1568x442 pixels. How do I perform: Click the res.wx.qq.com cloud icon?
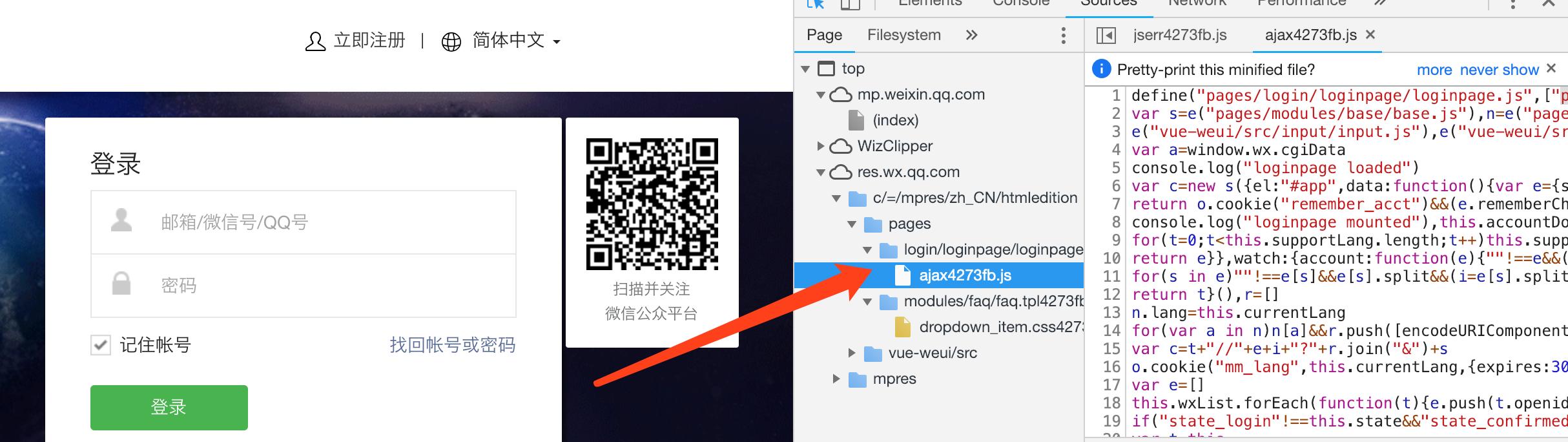coord(840,173)
